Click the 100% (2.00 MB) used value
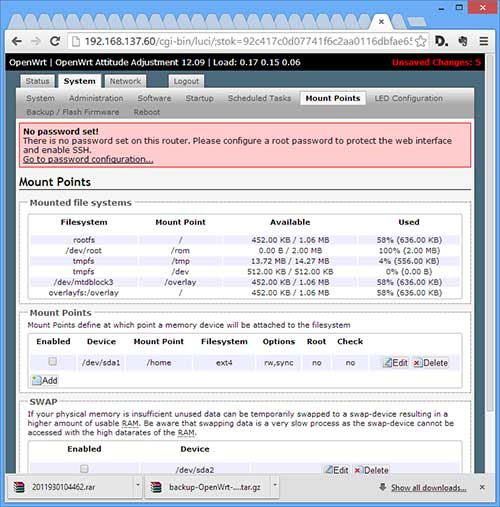The width and height of the screenshot is (500, 507). (409, 250)
